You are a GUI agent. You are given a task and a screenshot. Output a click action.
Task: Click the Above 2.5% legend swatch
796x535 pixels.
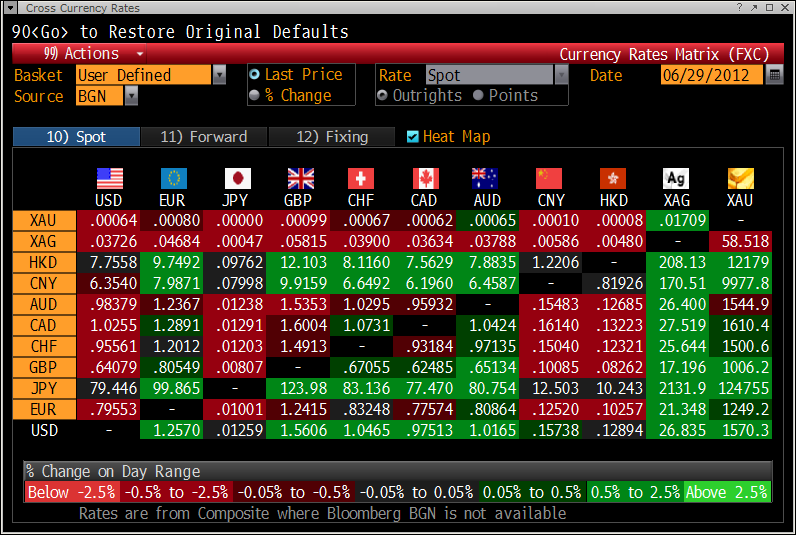727,492
